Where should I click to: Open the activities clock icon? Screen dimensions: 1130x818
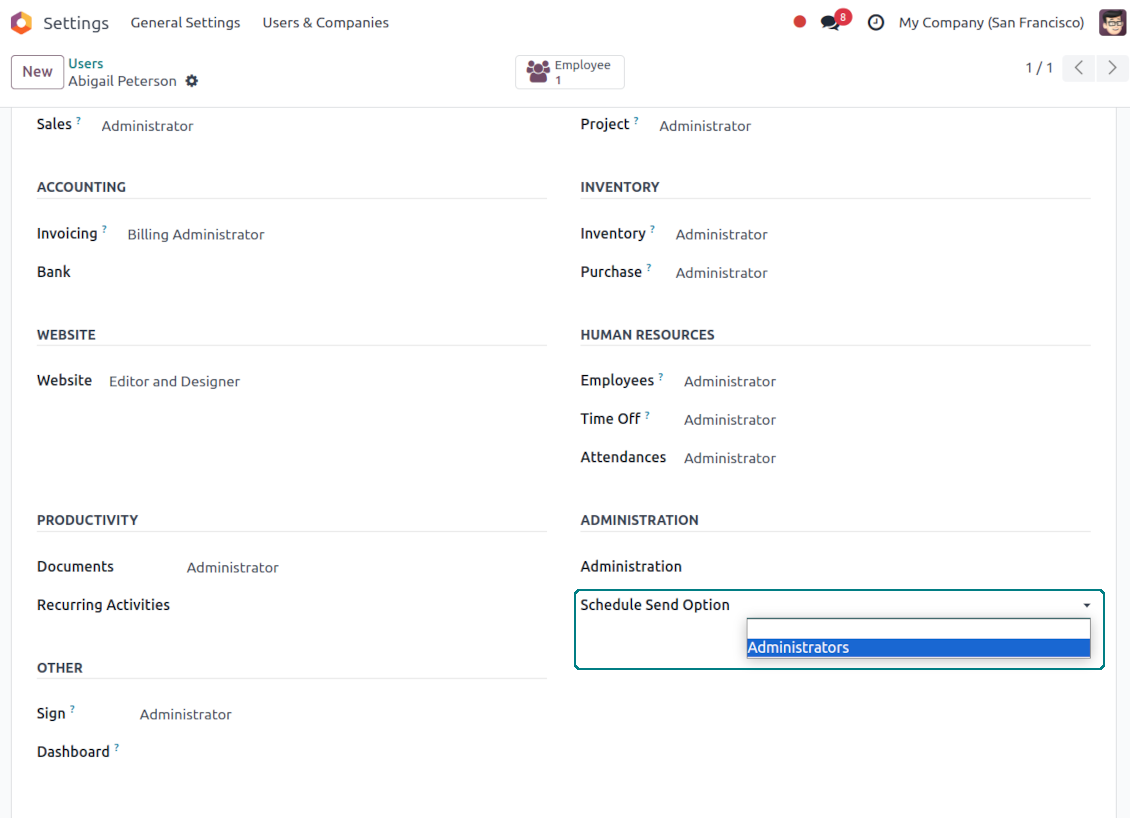tap(876, 23)
